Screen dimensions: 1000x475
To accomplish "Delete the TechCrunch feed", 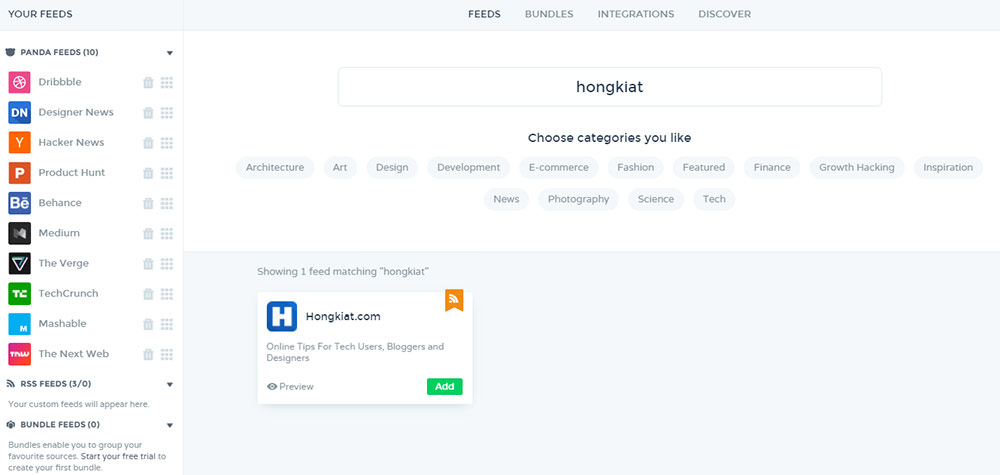I will click(x=148, y=294).
